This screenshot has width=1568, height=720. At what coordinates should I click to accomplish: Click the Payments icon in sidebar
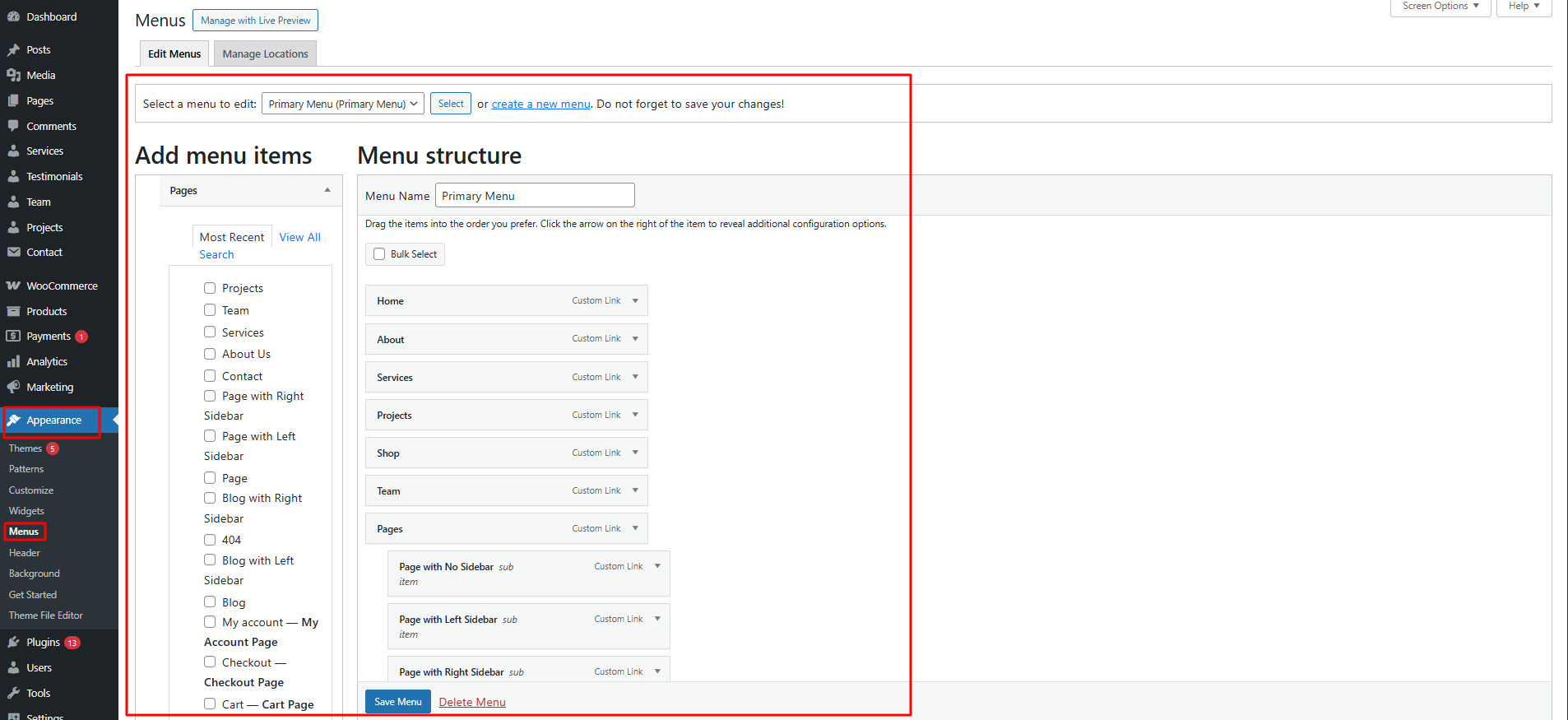[x=13, y=337]
